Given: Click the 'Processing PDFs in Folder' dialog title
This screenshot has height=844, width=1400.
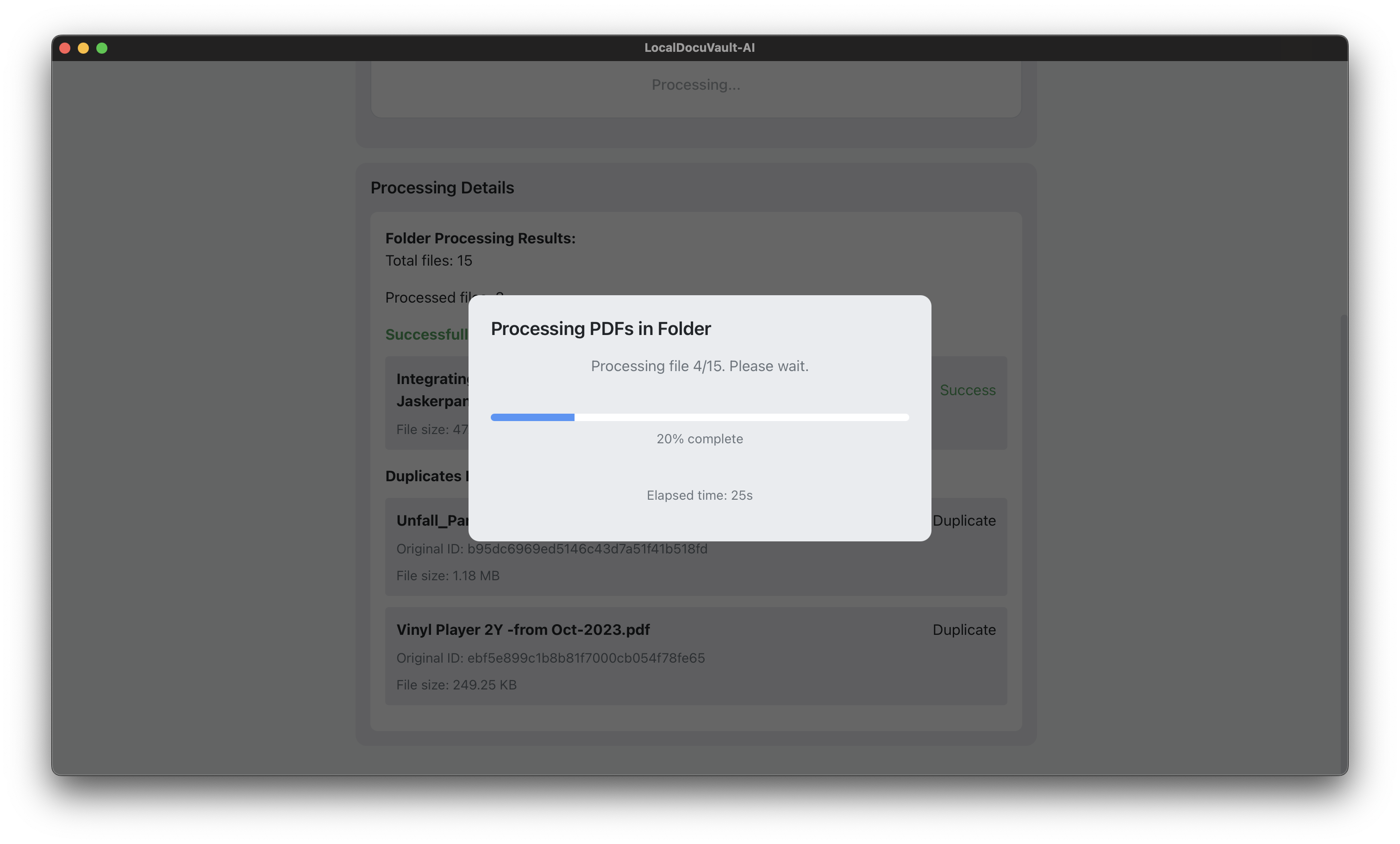Looking at the screenshot, I should pyautogui.click(x=600, y=329).
